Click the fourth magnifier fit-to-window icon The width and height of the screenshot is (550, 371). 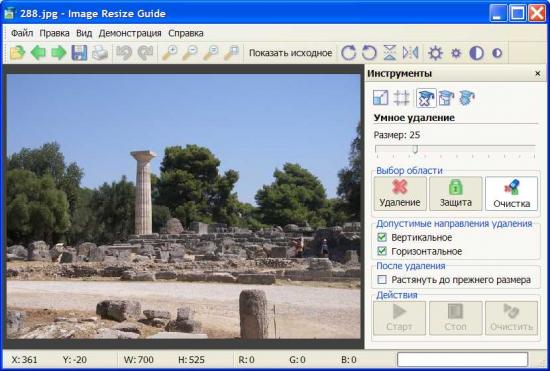[232, 53]
